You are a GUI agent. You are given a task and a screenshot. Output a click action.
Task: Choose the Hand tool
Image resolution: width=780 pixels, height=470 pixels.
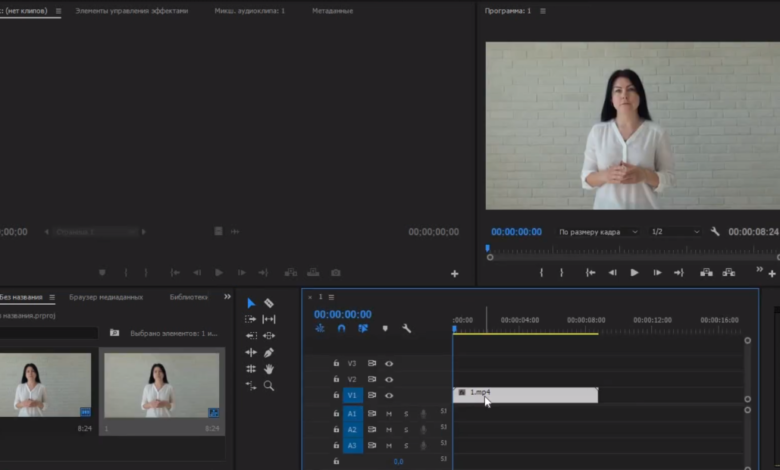tap(269, 369)
